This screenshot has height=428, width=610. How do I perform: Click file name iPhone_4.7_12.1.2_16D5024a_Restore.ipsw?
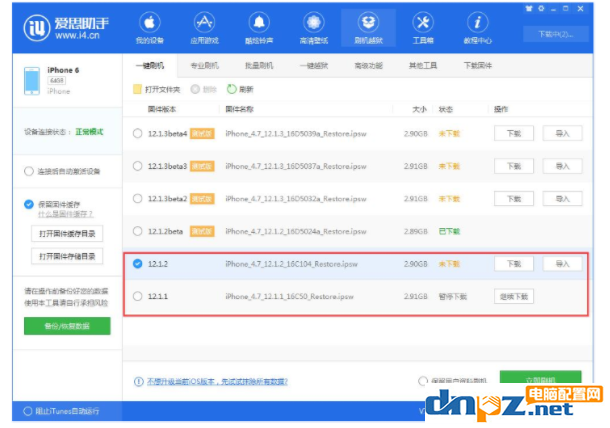296,232
